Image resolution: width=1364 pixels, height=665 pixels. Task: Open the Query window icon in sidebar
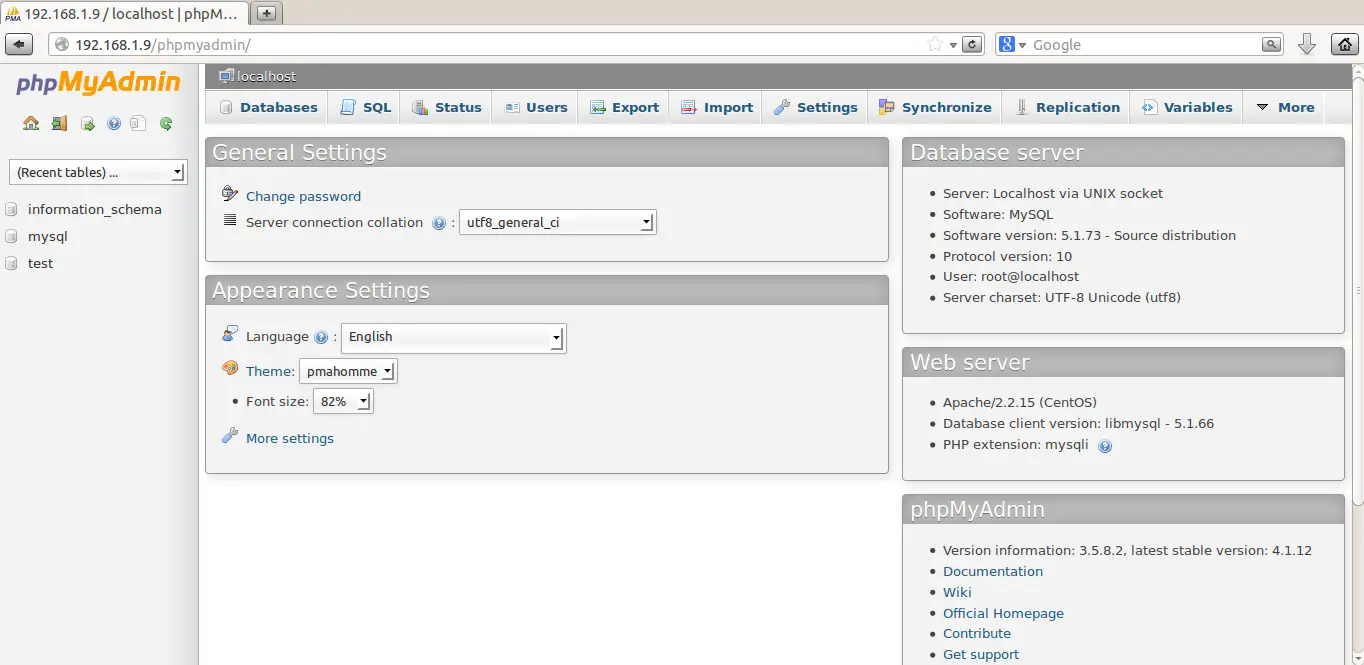(87, 123)
